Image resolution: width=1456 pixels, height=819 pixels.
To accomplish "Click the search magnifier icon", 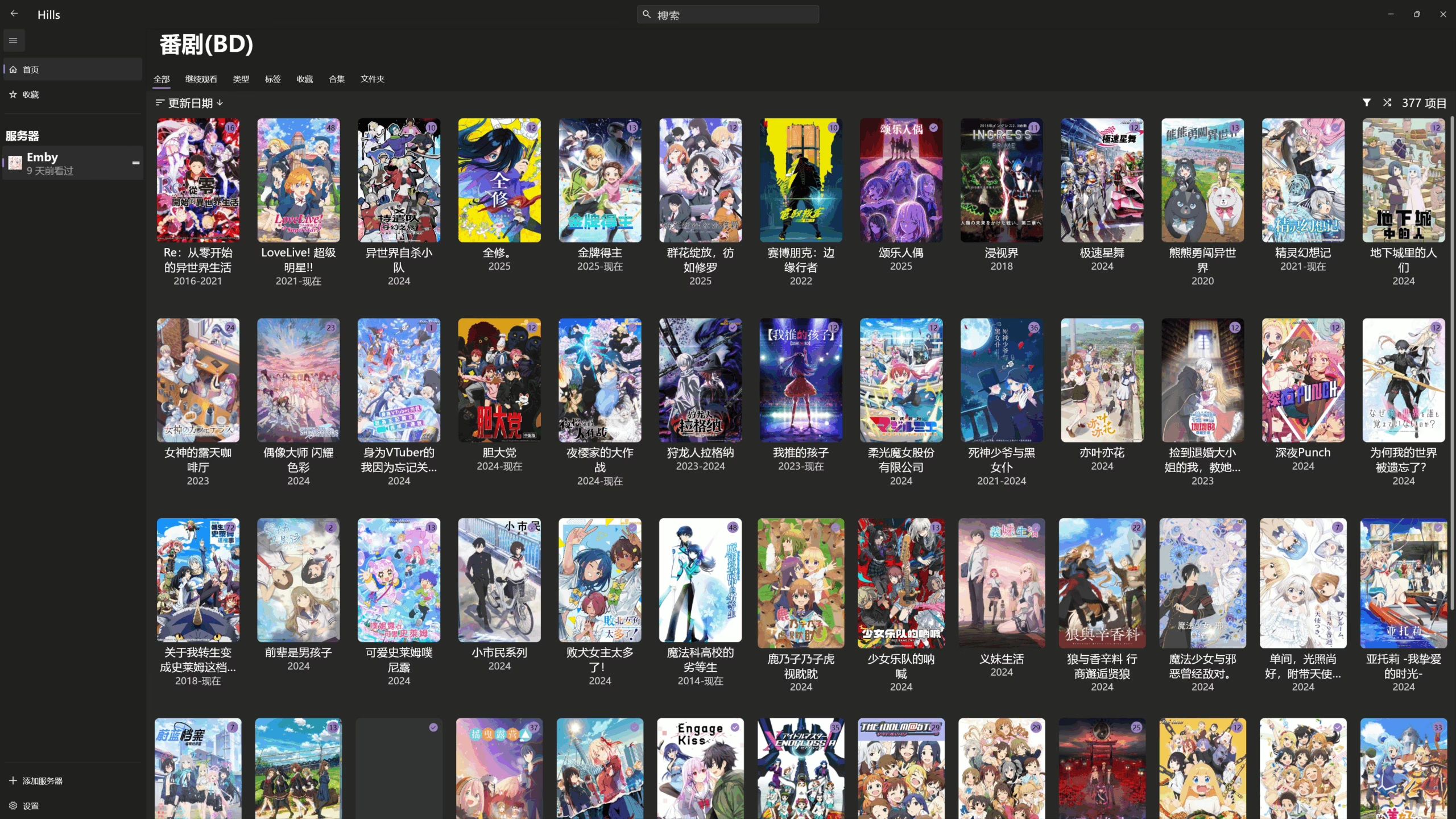I will point(647,14).
